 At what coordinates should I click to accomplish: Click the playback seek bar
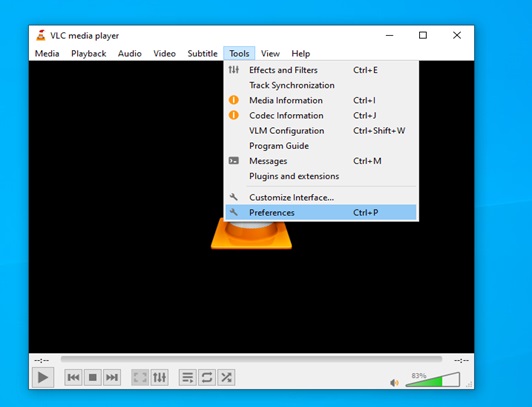coord(251,359)
